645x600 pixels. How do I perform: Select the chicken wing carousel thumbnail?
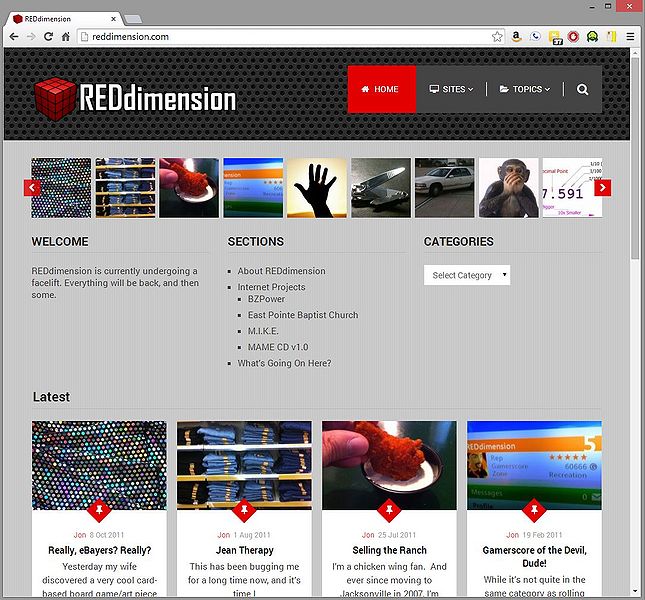[x=189, y=188]
